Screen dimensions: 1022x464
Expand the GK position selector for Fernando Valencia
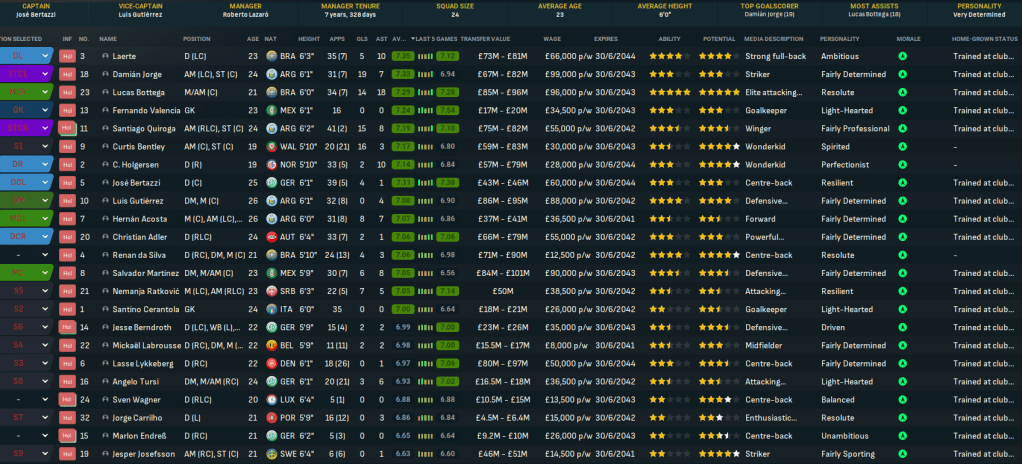[45, 111]
